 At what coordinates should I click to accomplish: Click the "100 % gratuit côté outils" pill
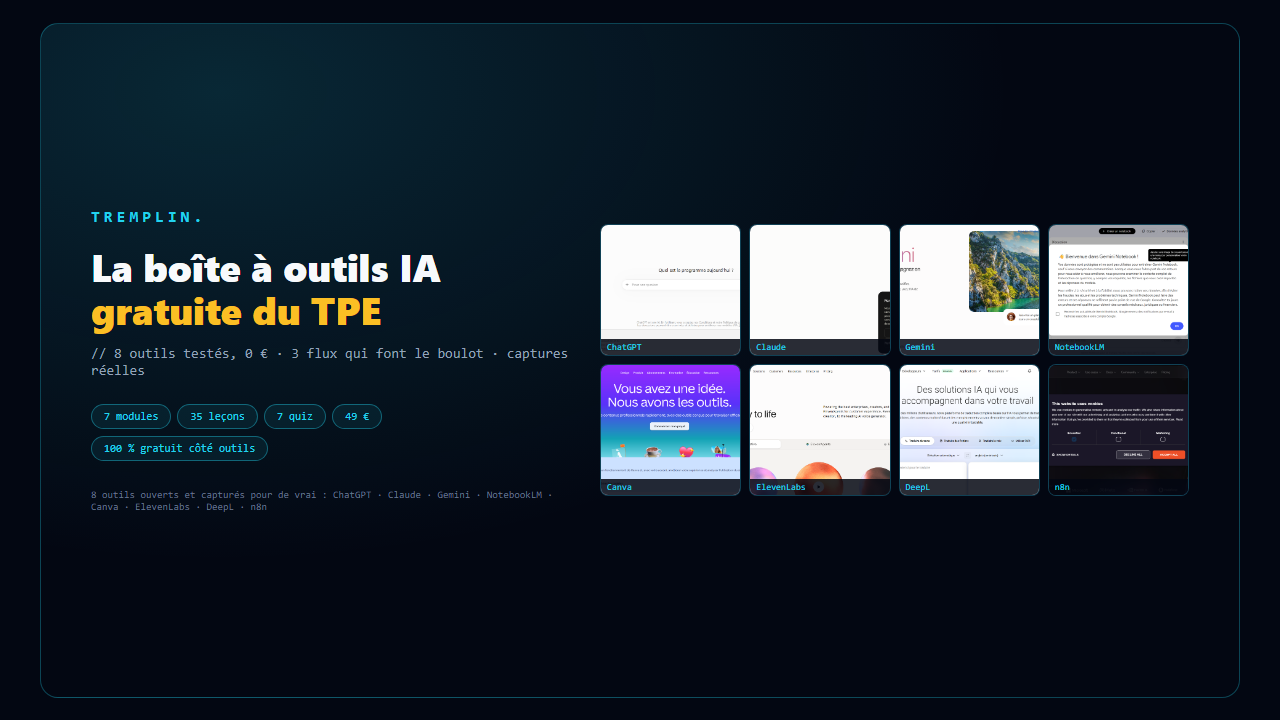click(x=179, y=449)
